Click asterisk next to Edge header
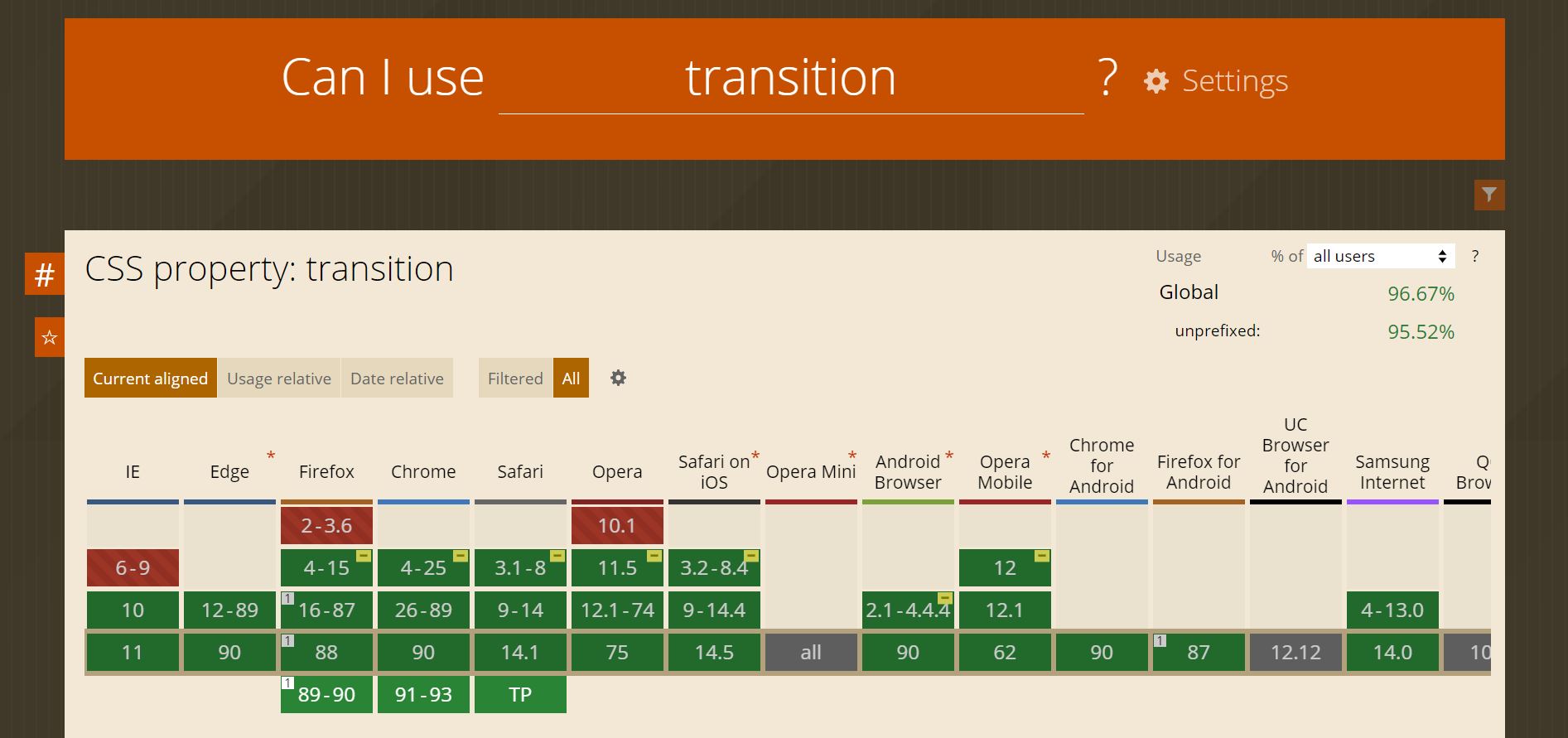 pos(271,456)
